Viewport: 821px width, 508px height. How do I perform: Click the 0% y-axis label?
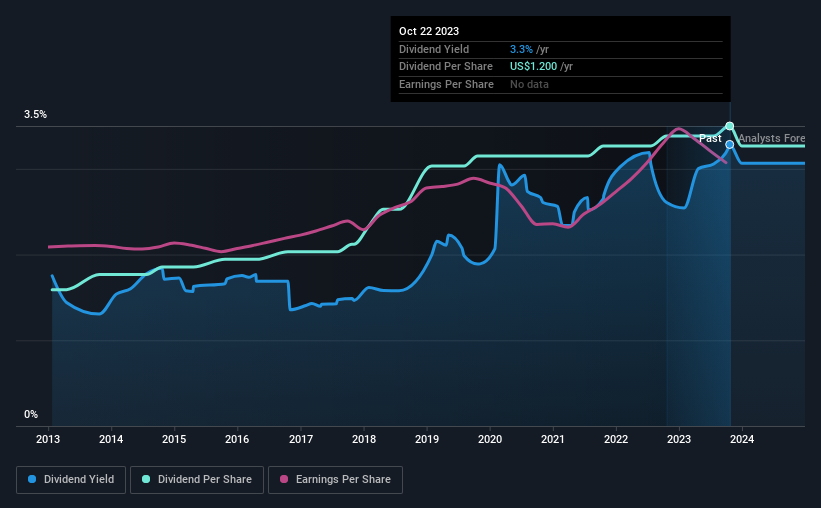click(31, 414)
